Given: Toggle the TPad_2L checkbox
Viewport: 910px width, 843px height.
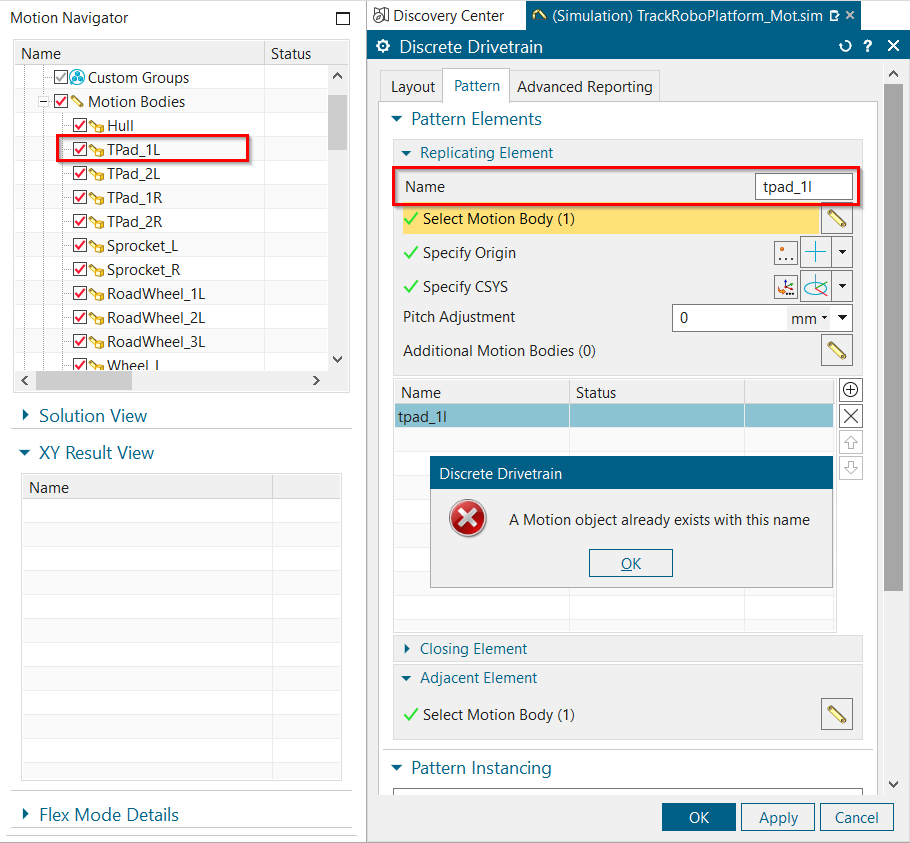Looking at the screenshot, I should (80, 174).
